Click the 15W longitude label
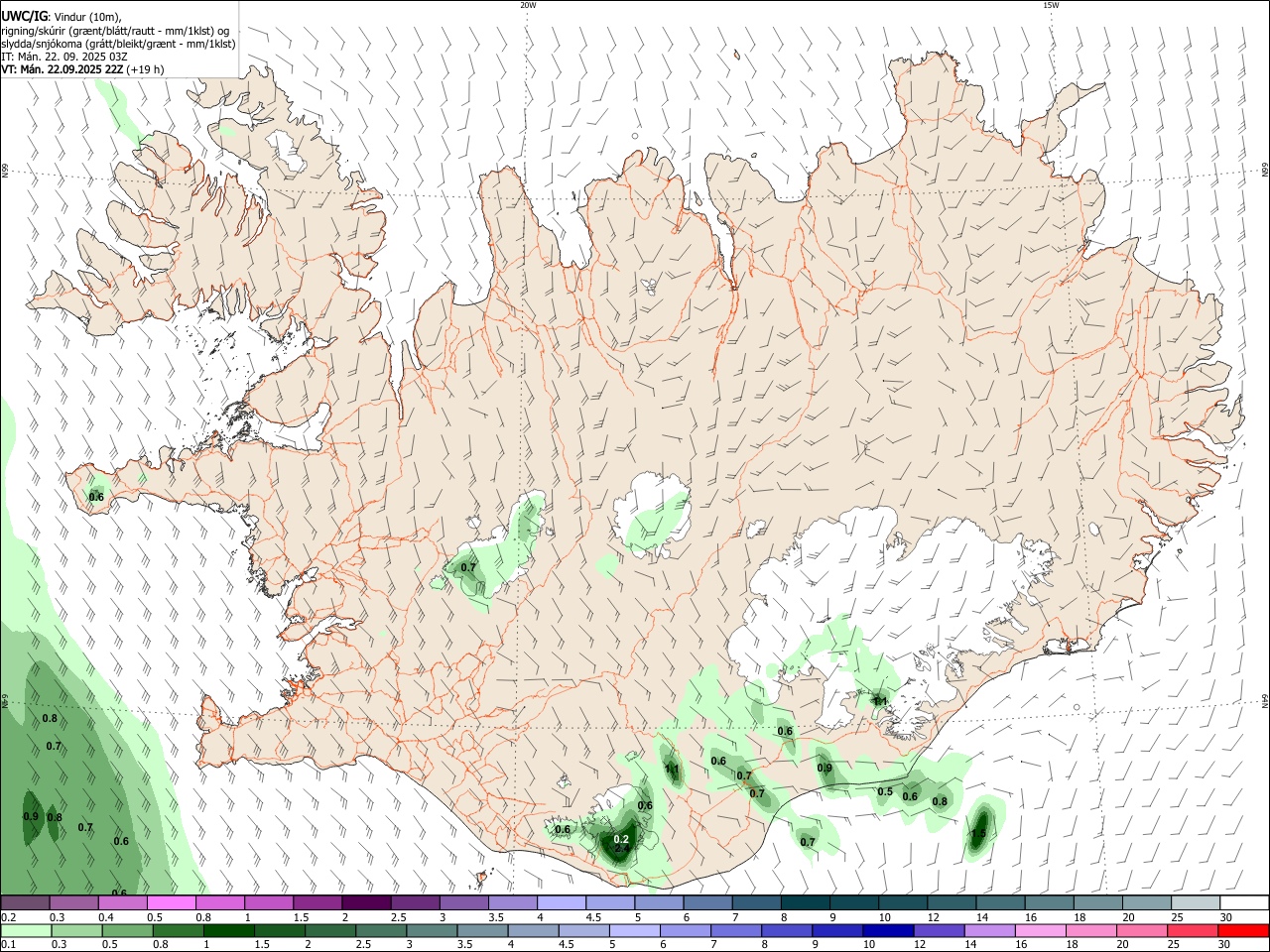1270x952 pixels. [x=1051, y=5]
